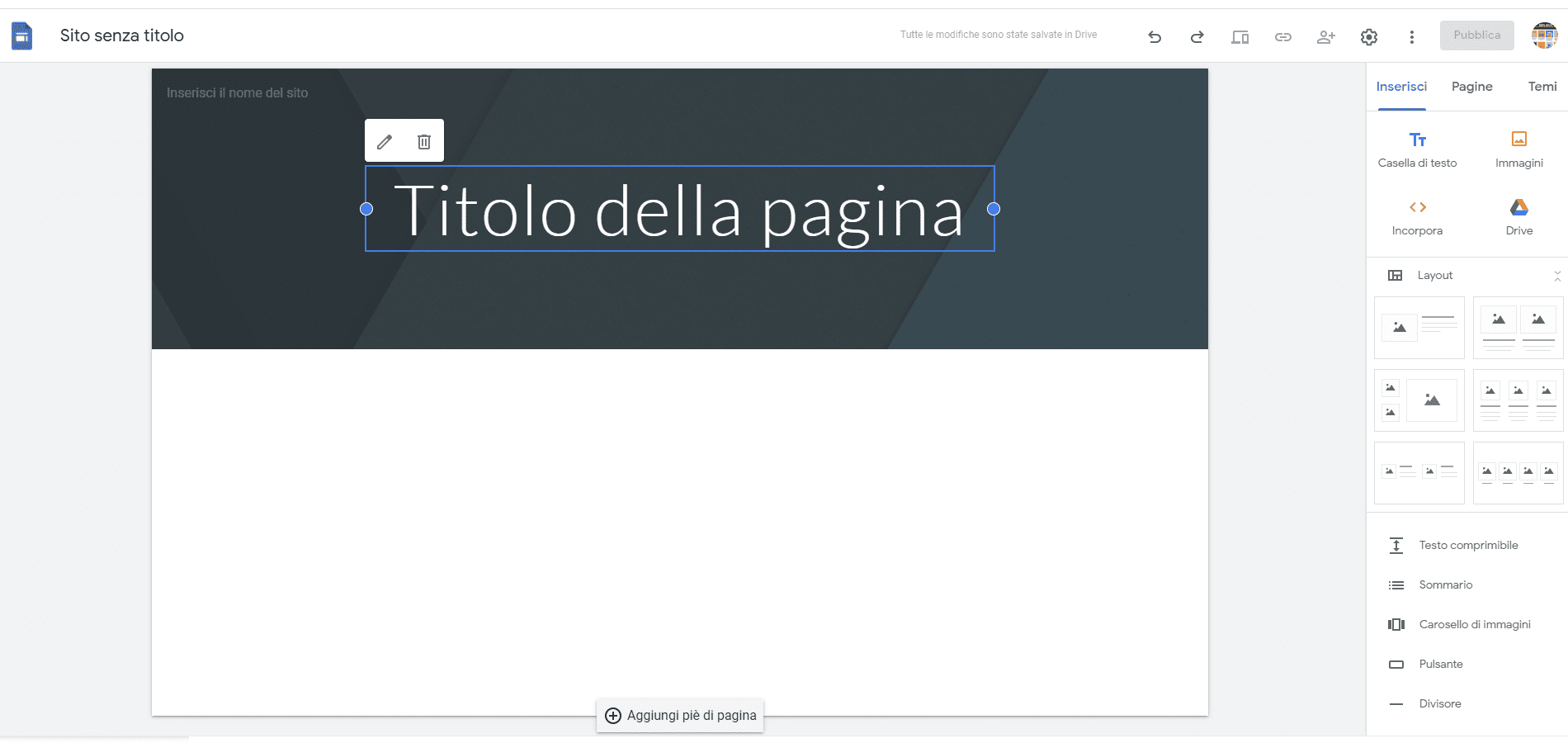Switch to the Temi tab
1568x743 pixels.
point(1542,86)
